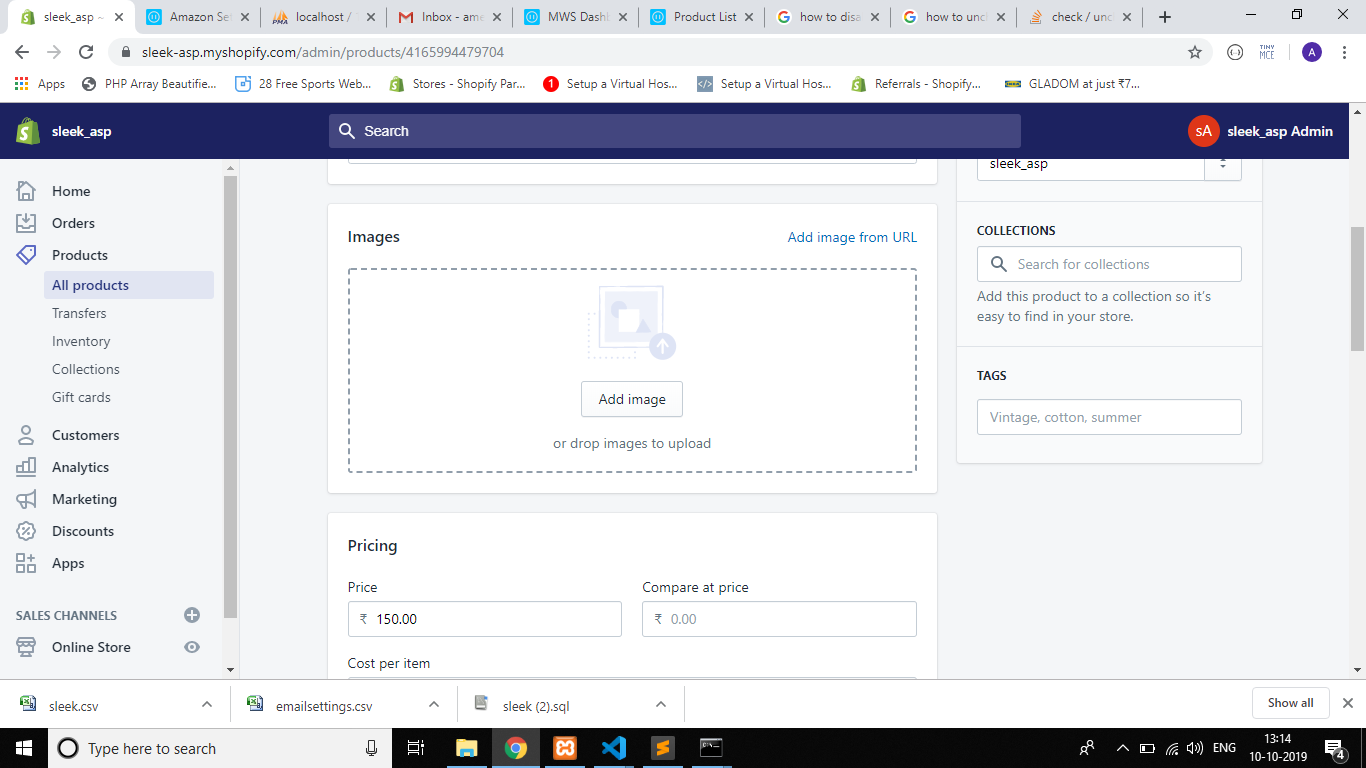Open the sleek_asp vendor dropdown arrows
Screen dimensions: 1366x768
pyautogui.click(x=1222, y=164)
